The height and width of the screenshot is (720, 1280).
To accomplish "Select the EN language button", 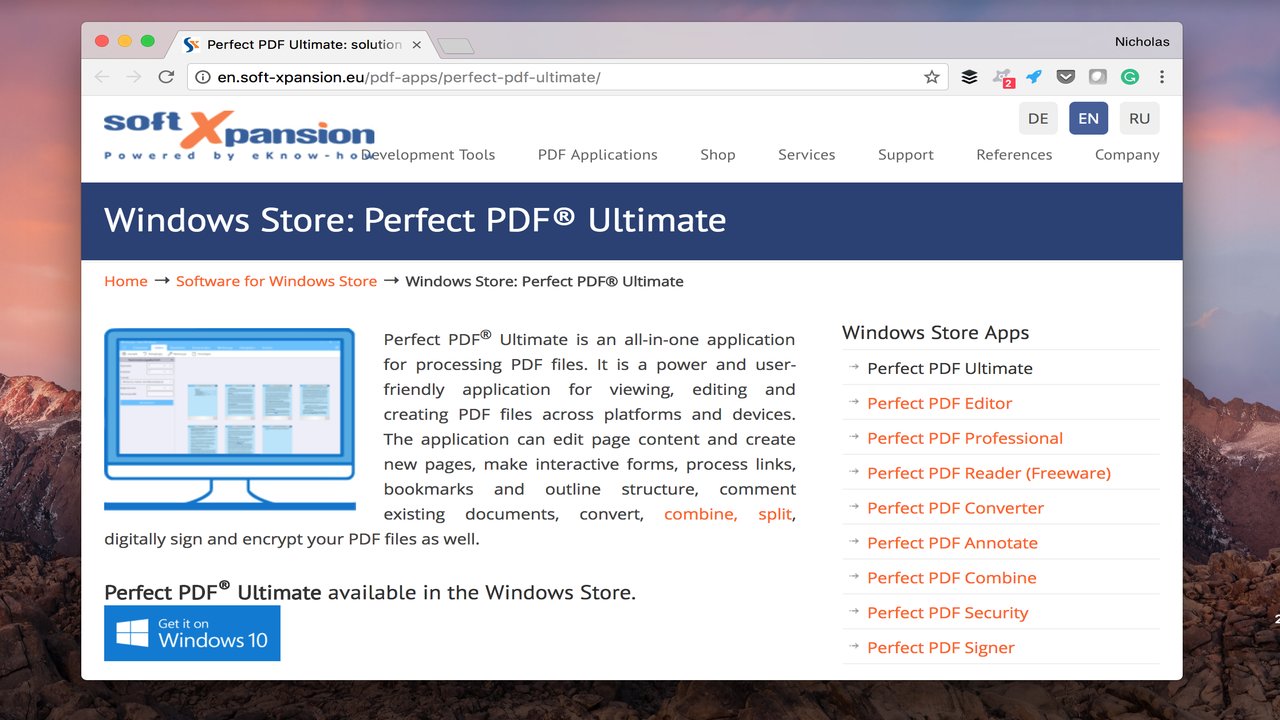I will coord(1088,118).
